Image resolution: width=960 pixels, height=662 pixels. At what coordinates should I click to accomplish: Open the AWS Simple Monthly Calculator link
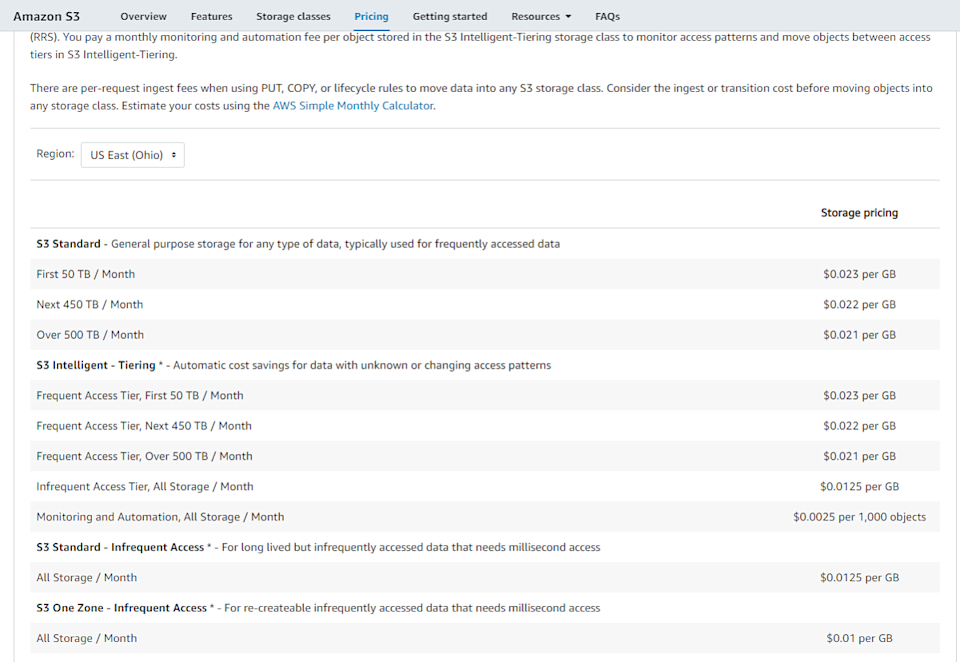[x=353, y=106]
